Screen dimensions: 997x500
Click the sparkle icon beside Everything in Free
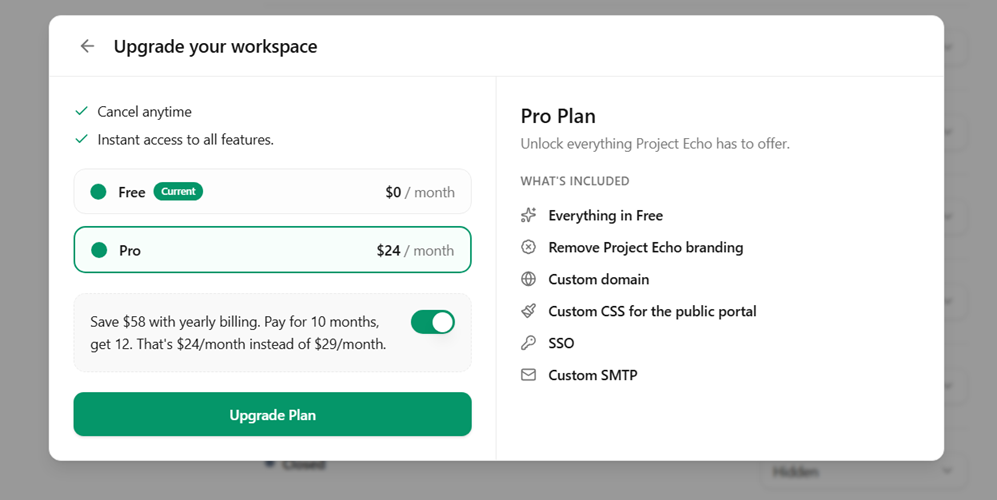(x=528, y=215)
